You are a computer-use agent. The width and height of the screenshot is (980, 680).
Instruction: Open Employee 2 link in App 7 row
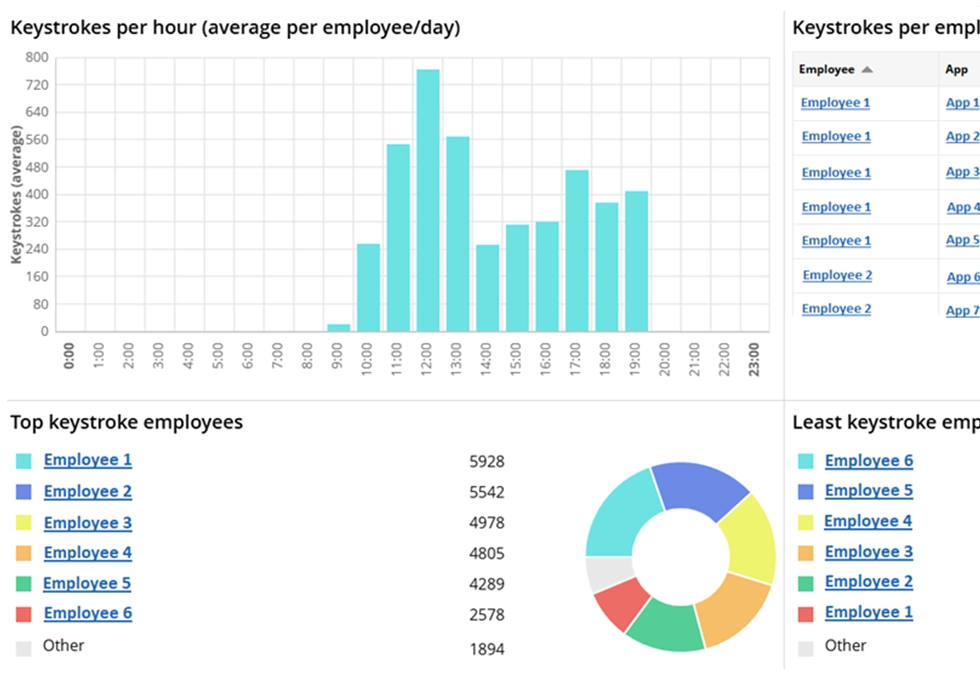point(836,309)
